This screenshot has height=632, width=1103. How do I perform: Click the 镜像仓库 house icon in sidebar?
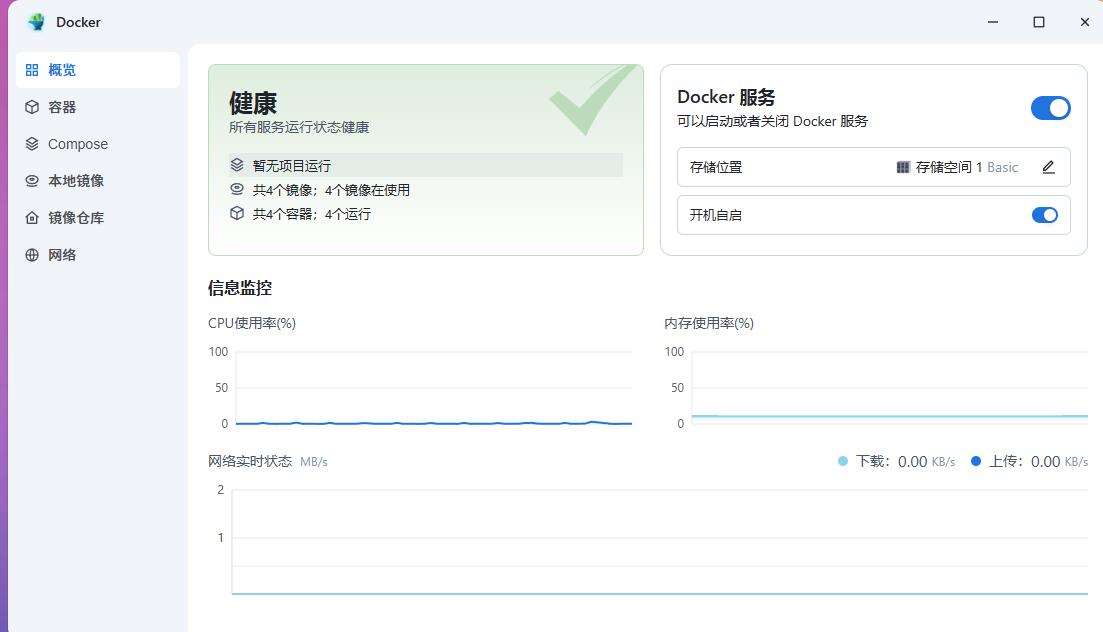click(32, 217)
